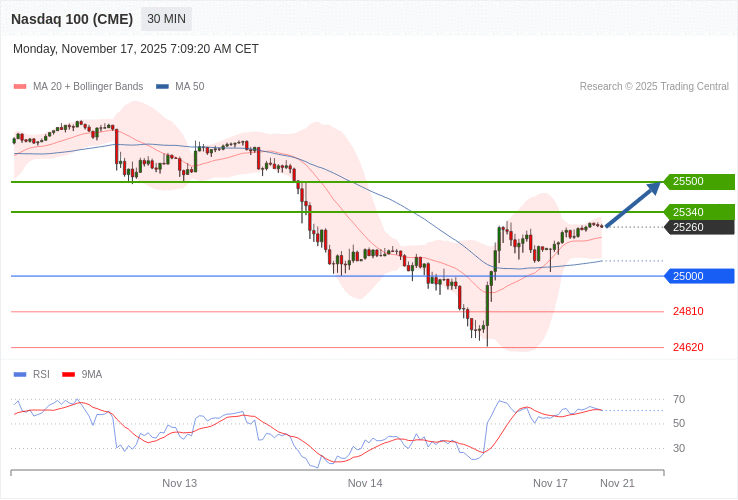Click the Nov 17 date label

point(550,483)
